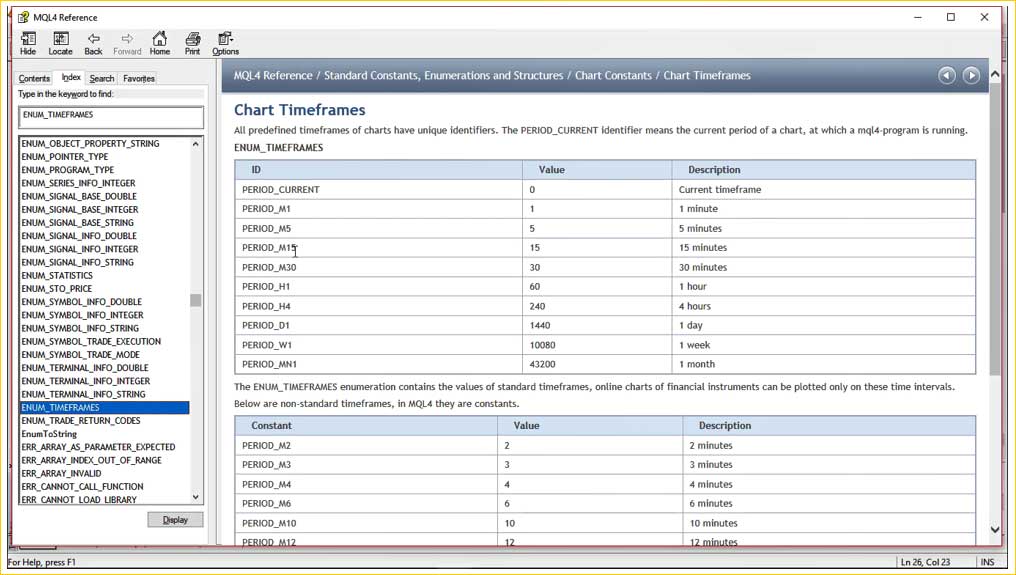The image size is (1016, 575).
Task: Select ENUM_TERMINAL_INFO_DOUBLE in index list
Action: [85, 368]
